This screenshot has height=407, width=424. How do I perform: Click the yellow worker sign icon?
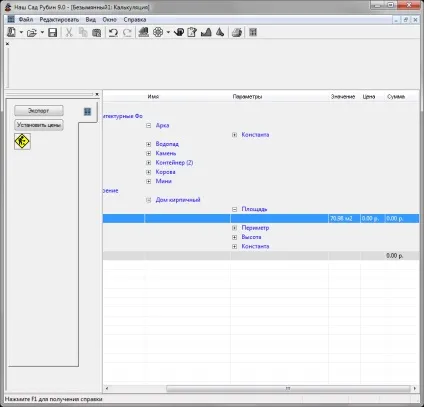coord(22,141)
